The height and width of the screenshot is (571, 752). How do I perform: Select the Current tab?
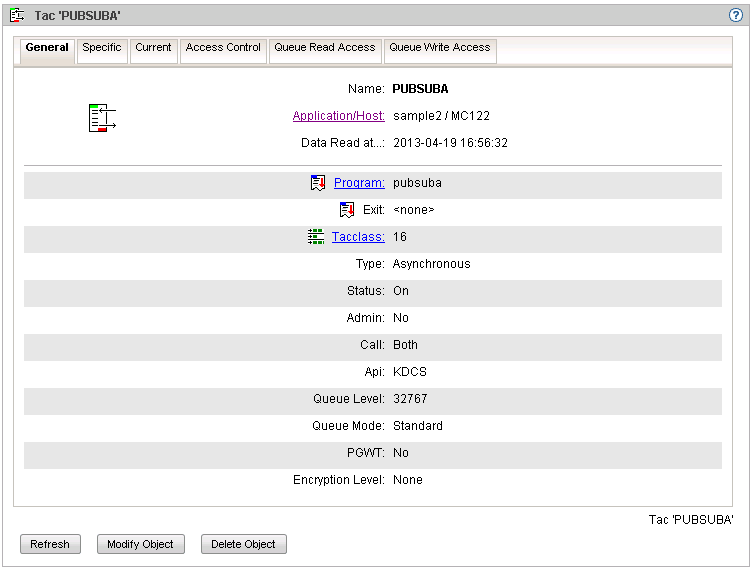pyautogui.click(x=153, y=48)
